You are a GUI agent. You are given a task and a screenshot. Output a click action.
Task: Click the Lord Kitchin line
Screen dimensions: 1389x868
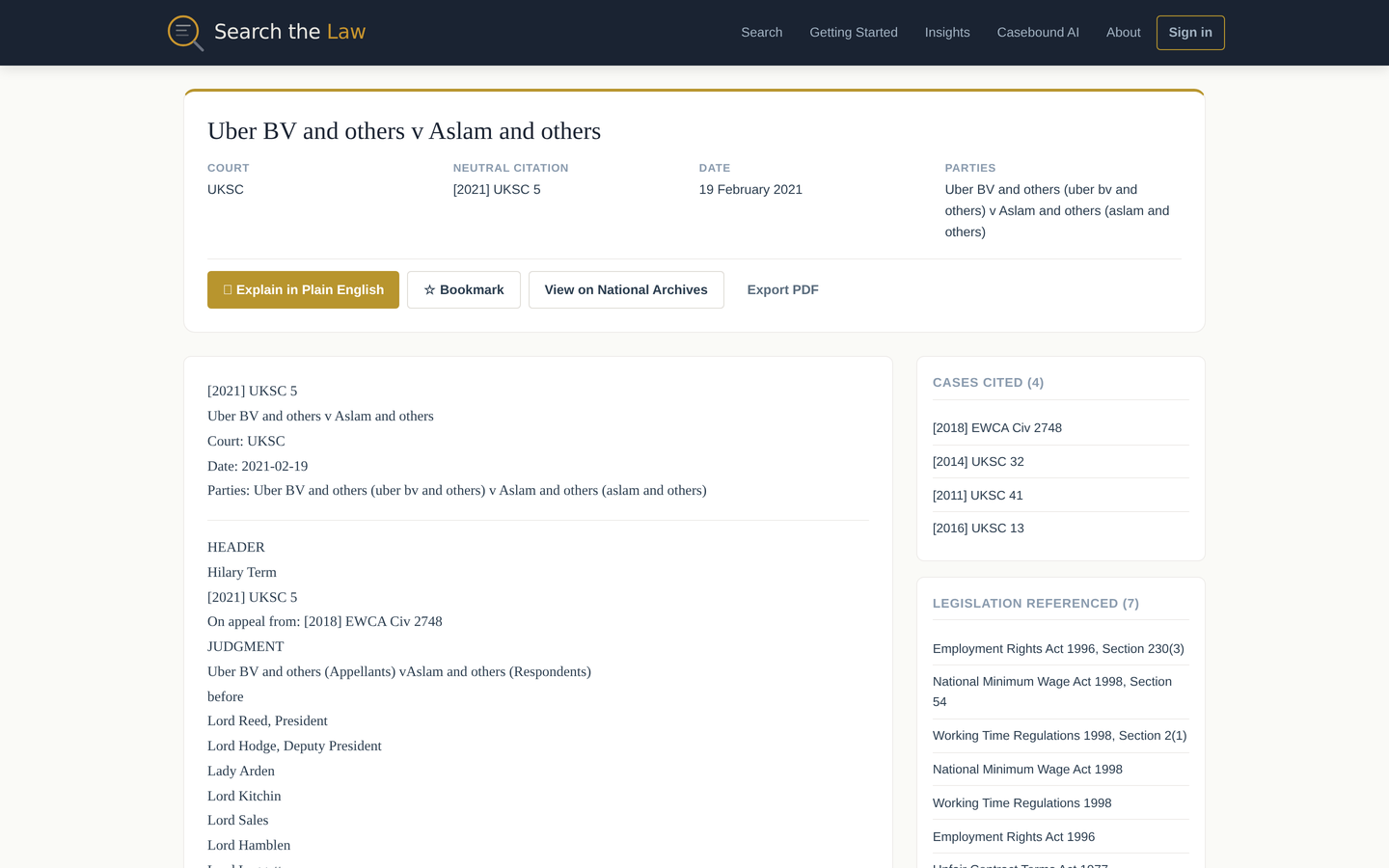point(244,797)
